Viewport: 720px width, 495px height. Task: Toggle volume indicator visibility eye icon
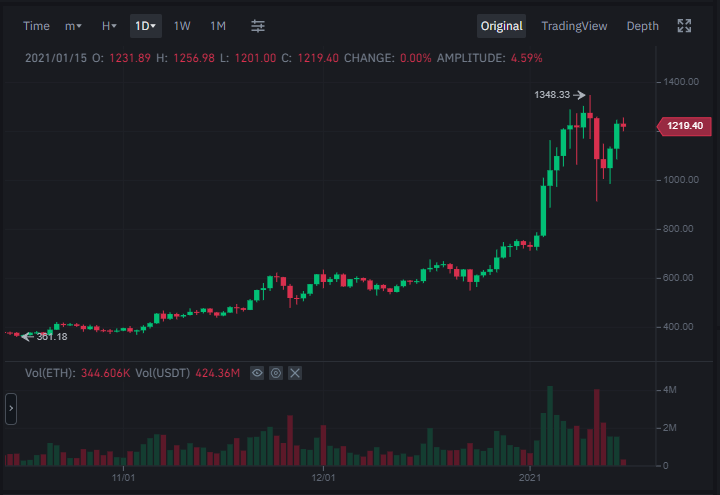257,373
